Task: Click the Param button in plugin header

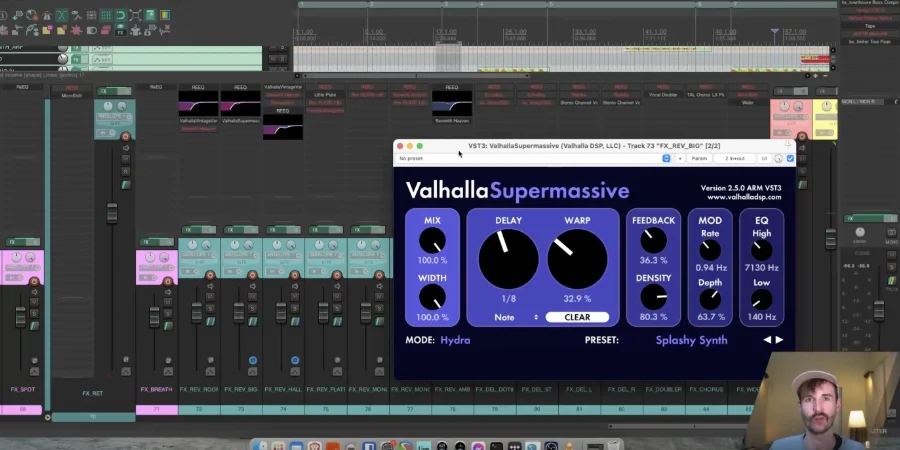Action: click(699, 158)
